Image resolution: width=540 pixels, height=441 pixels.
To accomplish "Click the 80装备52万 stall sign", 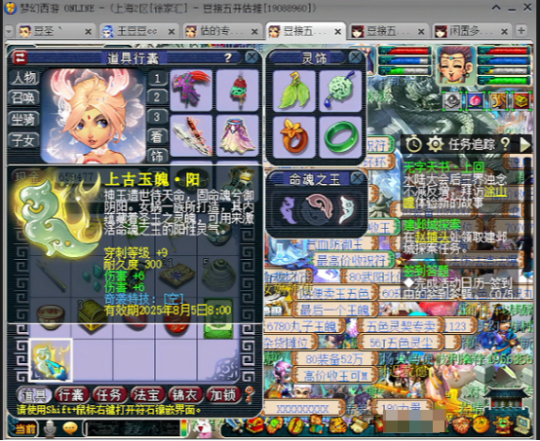I will pyautogui.click(x=334, y=359).
